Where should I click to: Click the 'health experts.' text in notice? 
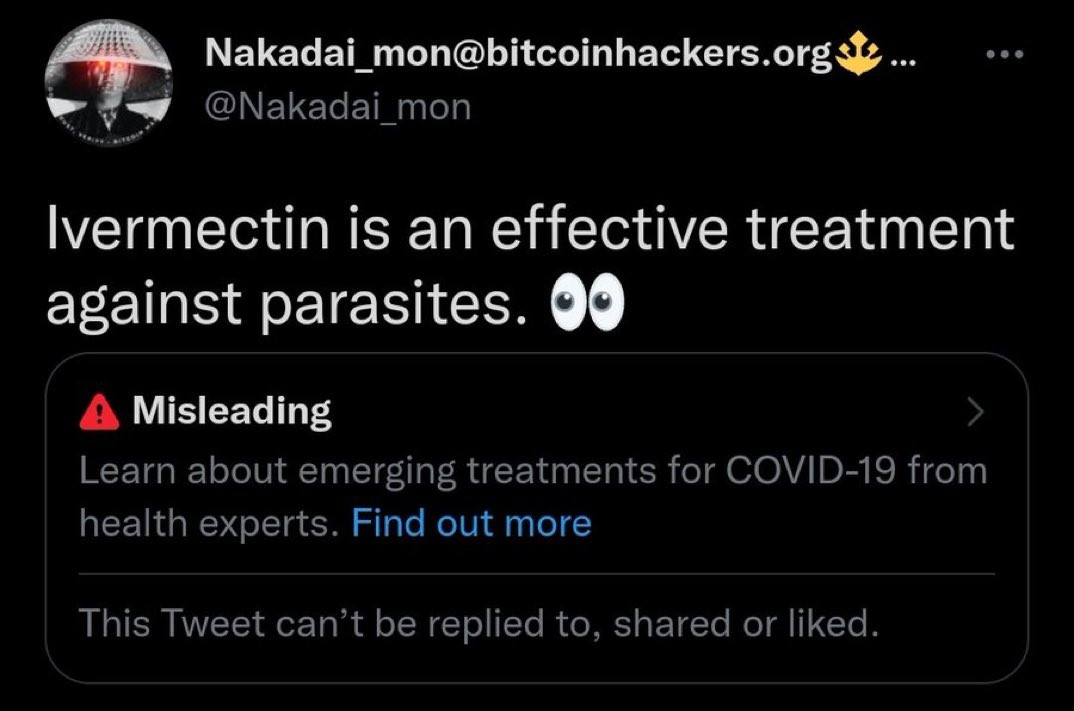[x=209, y=525]
